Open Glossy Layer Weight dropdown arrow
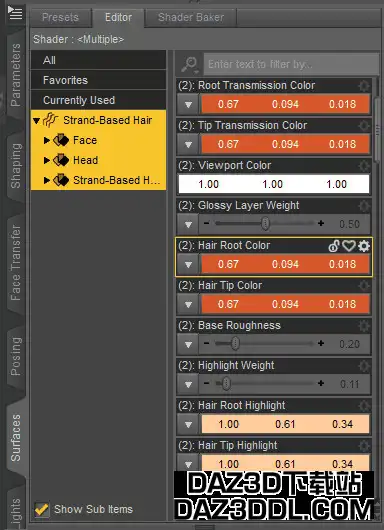The image size is (384, 530). 188,224
